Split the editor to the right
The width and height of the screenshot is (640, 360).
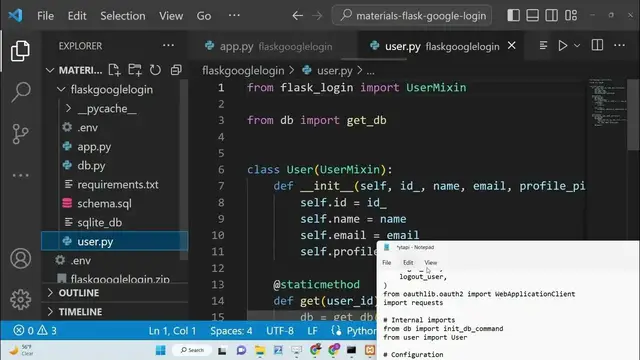coord(597,45)
